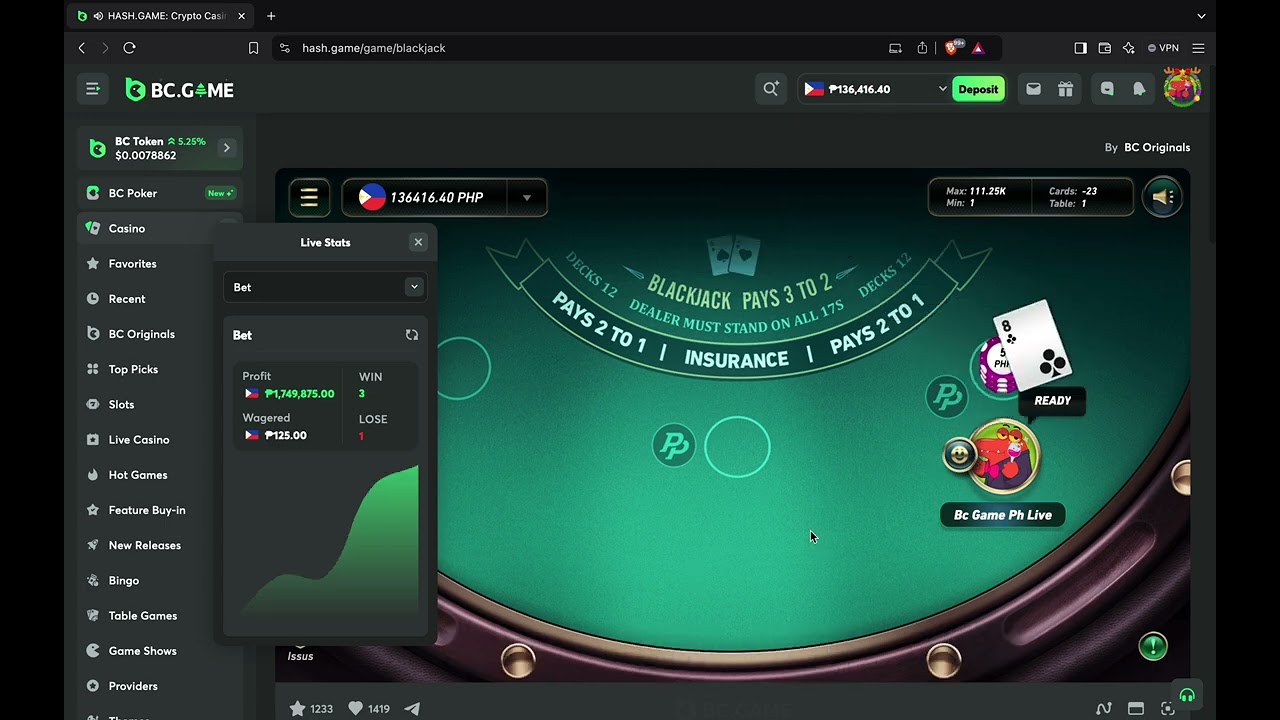Open the Brave shields icon

click(x=954, y=47)
